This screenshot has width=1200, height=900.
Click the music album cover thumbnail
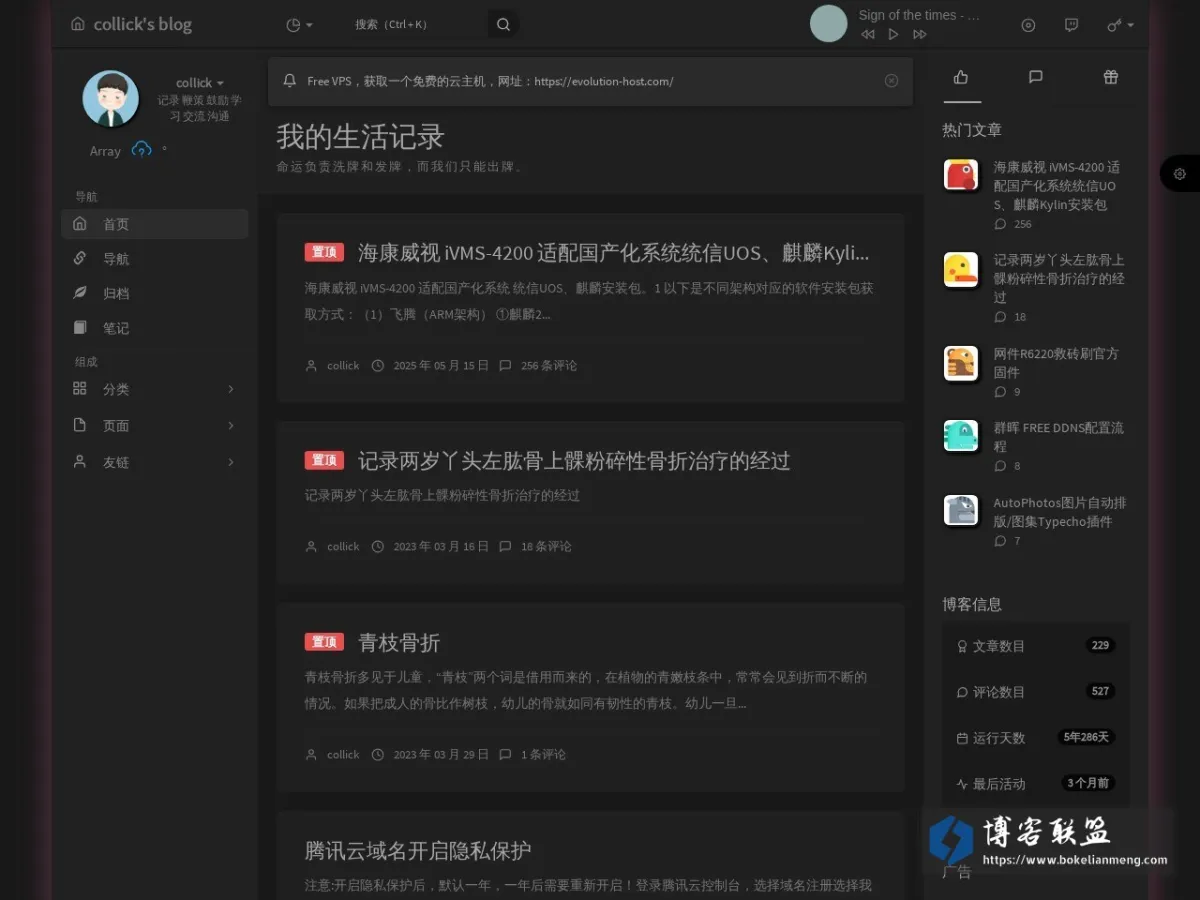click(828, 24)
